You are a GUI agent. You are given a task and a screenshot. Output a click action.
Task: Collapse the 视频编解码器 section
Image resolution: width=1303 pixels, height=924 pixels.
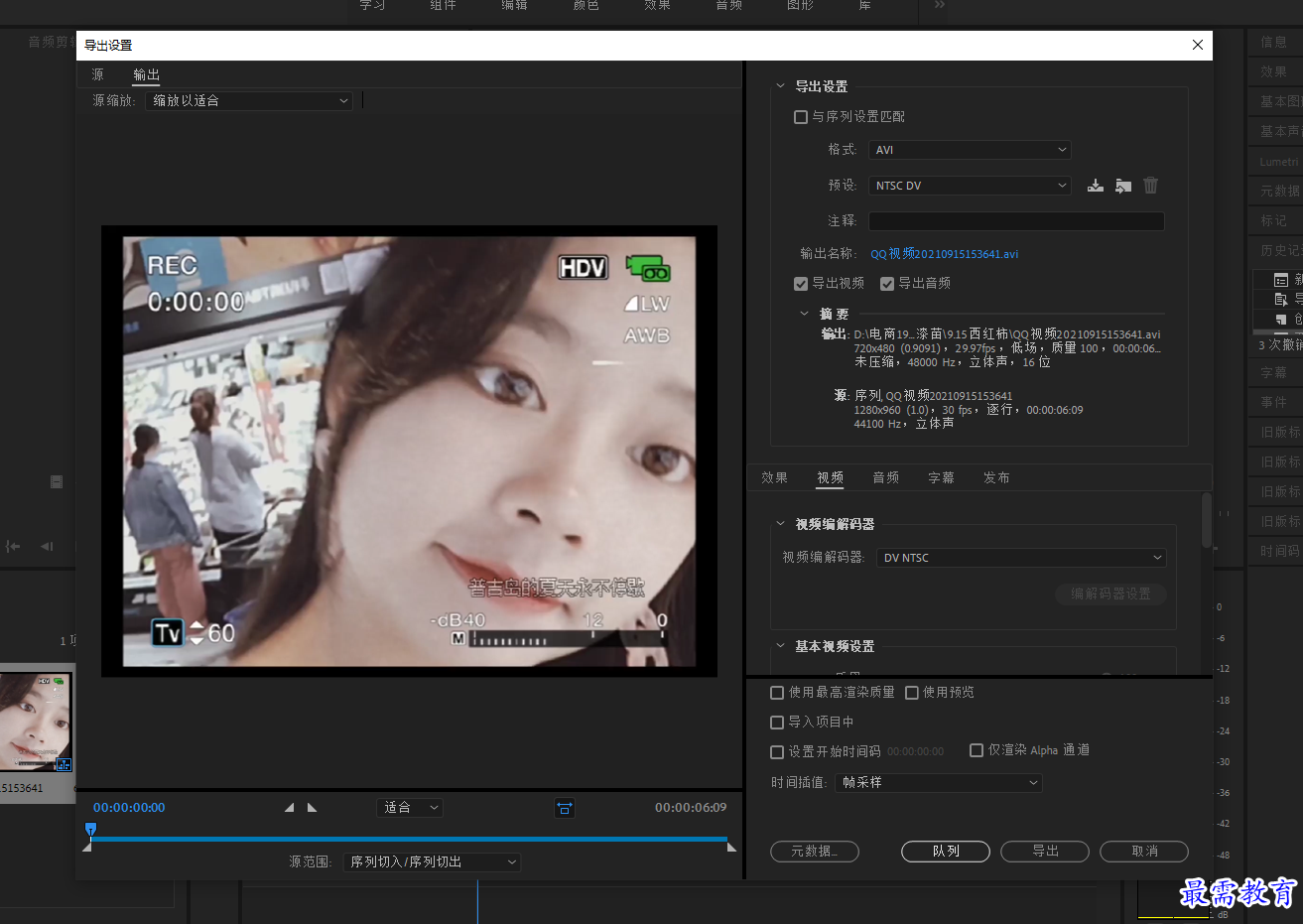(x=780, y=524)
